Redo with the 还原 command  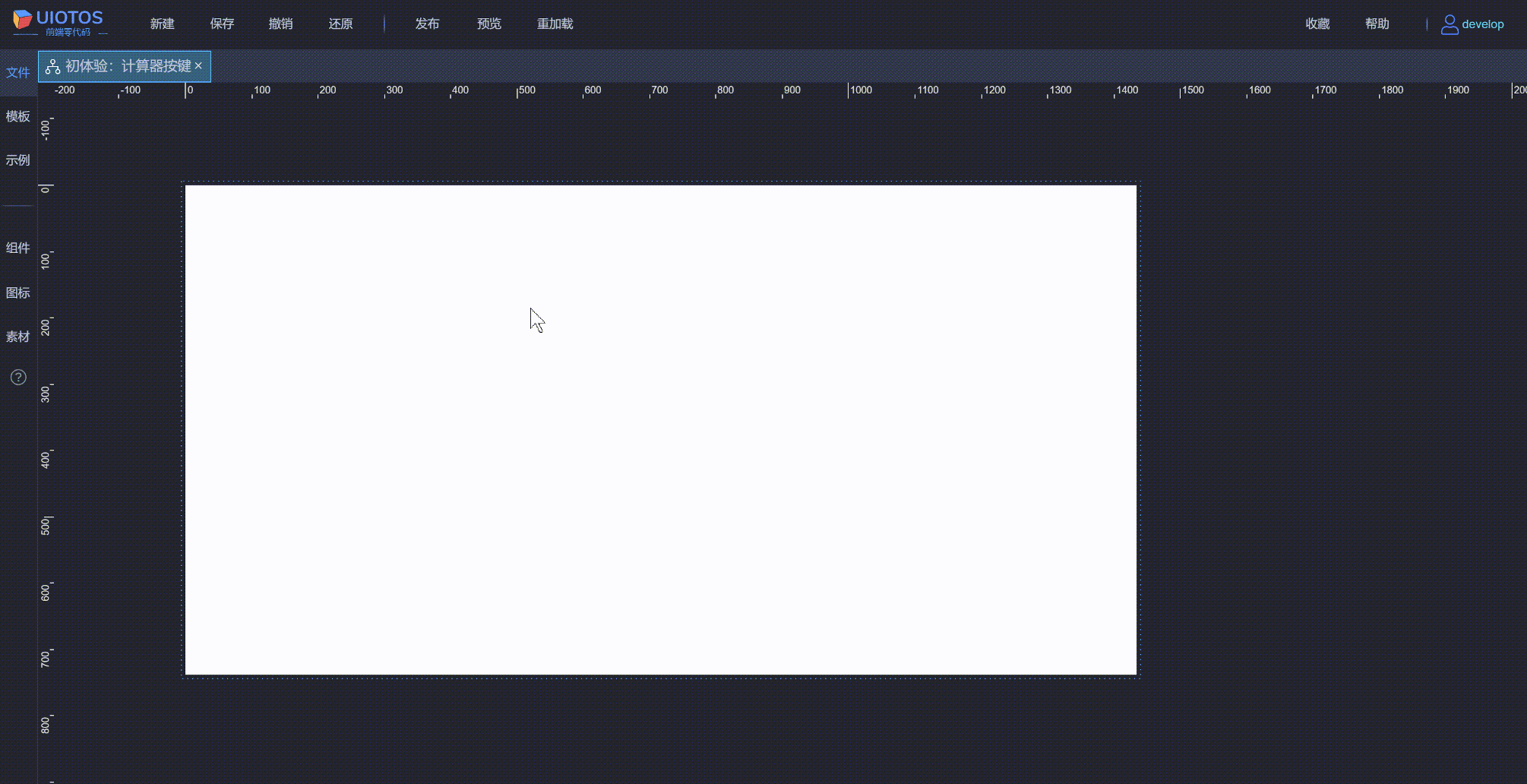coord(340,24)
